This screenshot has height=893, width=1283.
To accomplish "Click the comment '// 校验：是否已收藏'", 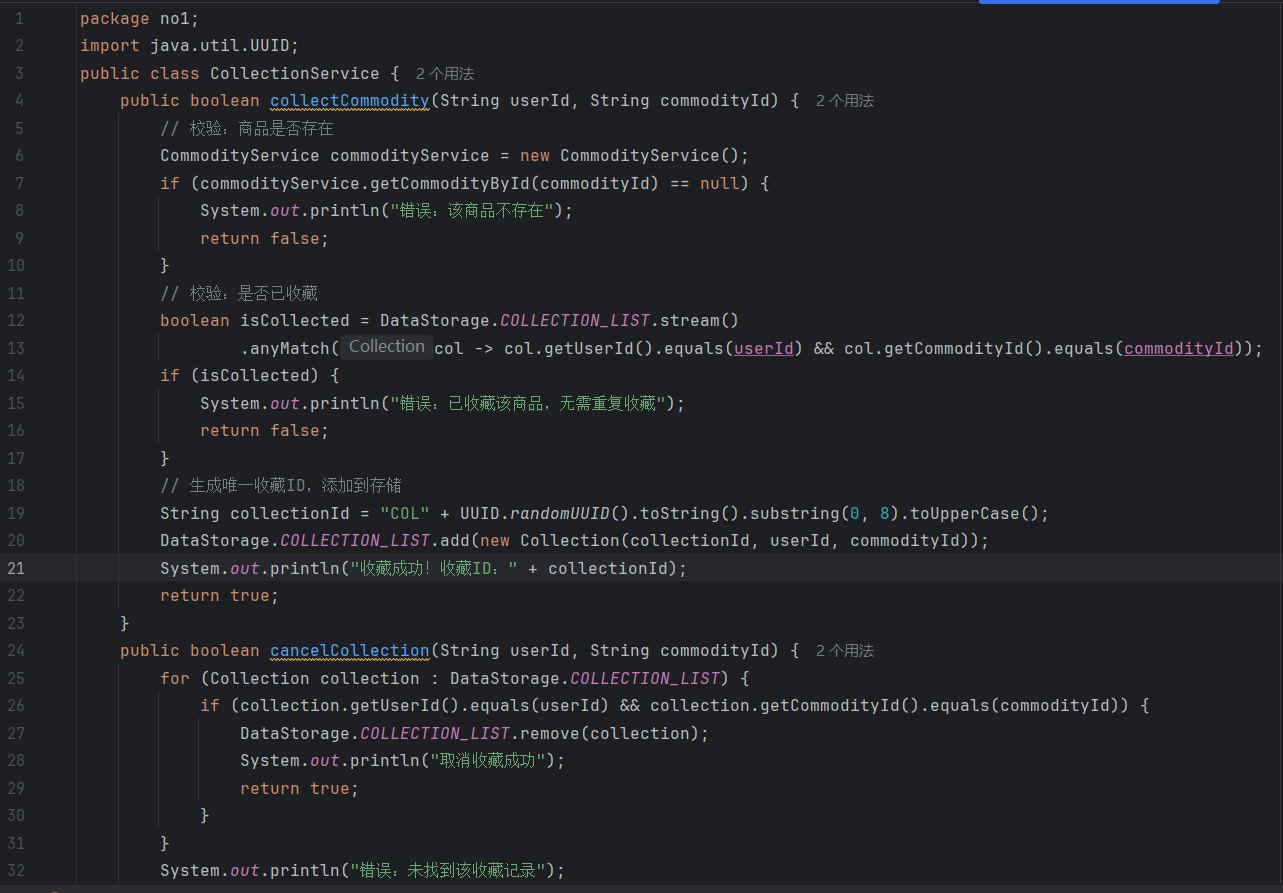I will point(239,294).
